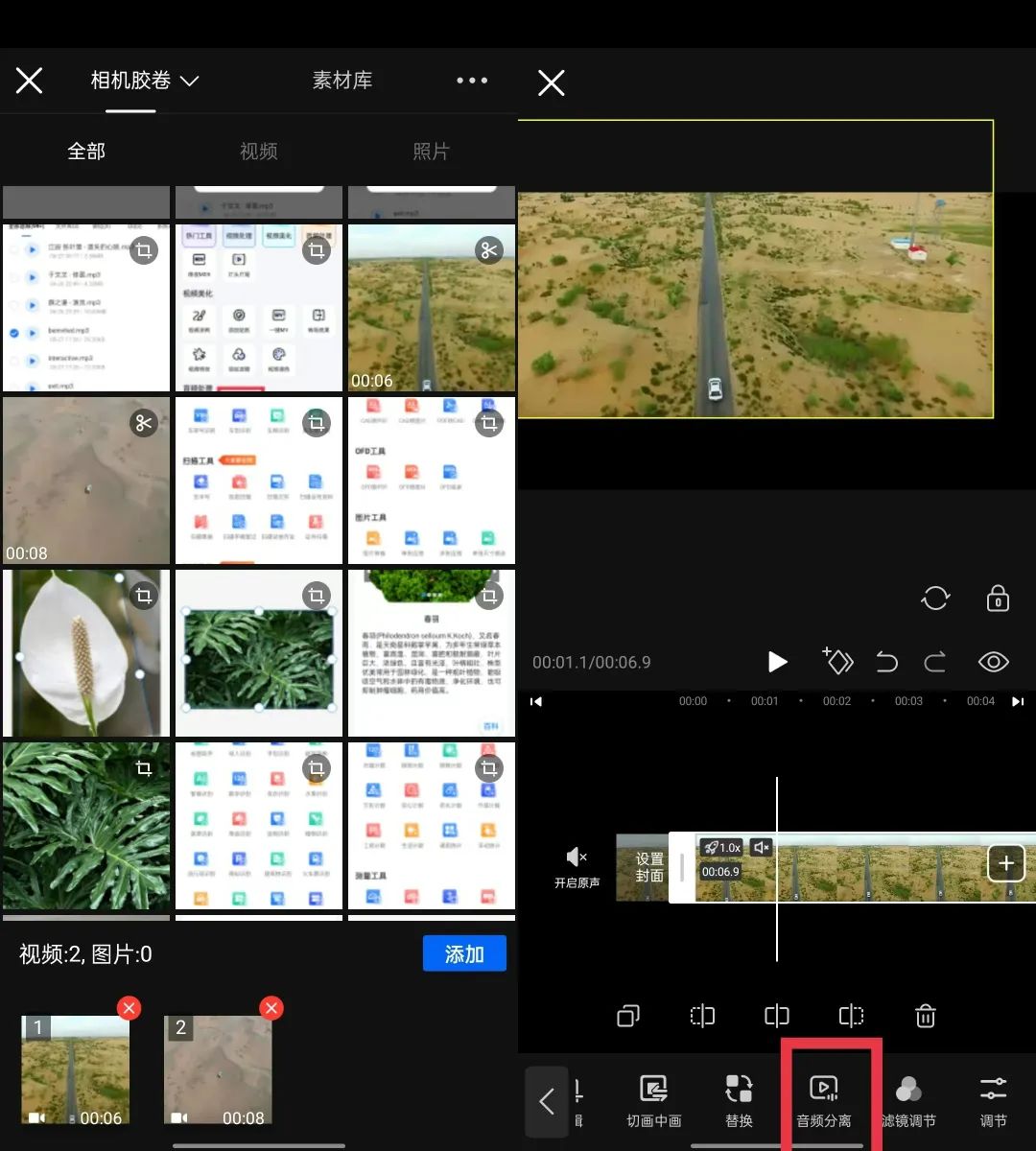
Task: Click the add keyframe diamond icon
Action: pyautogui.click(x=837, y=661)
